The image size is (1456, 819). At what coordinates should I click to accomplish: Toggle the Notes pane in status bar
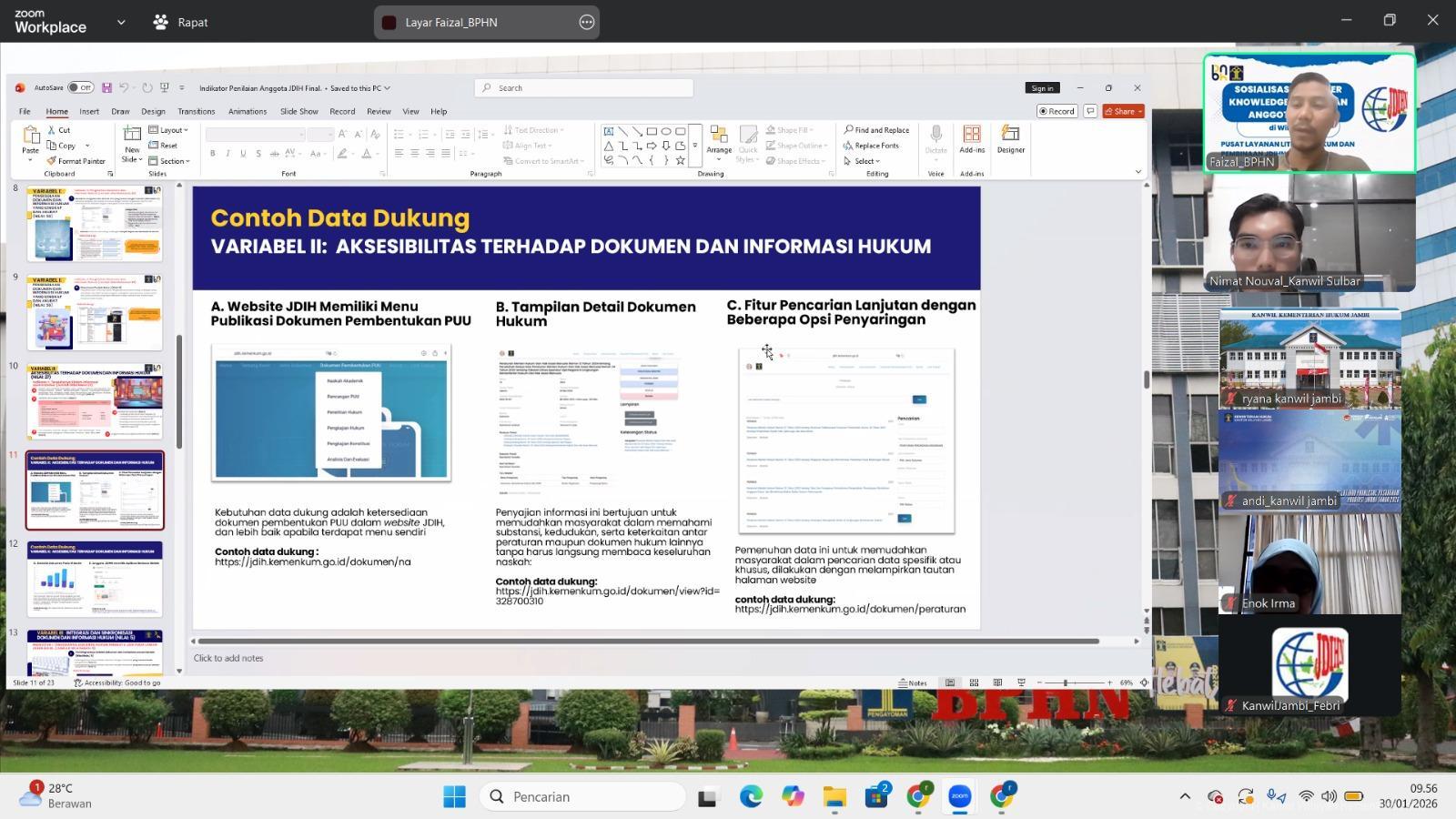pos(913,682)
